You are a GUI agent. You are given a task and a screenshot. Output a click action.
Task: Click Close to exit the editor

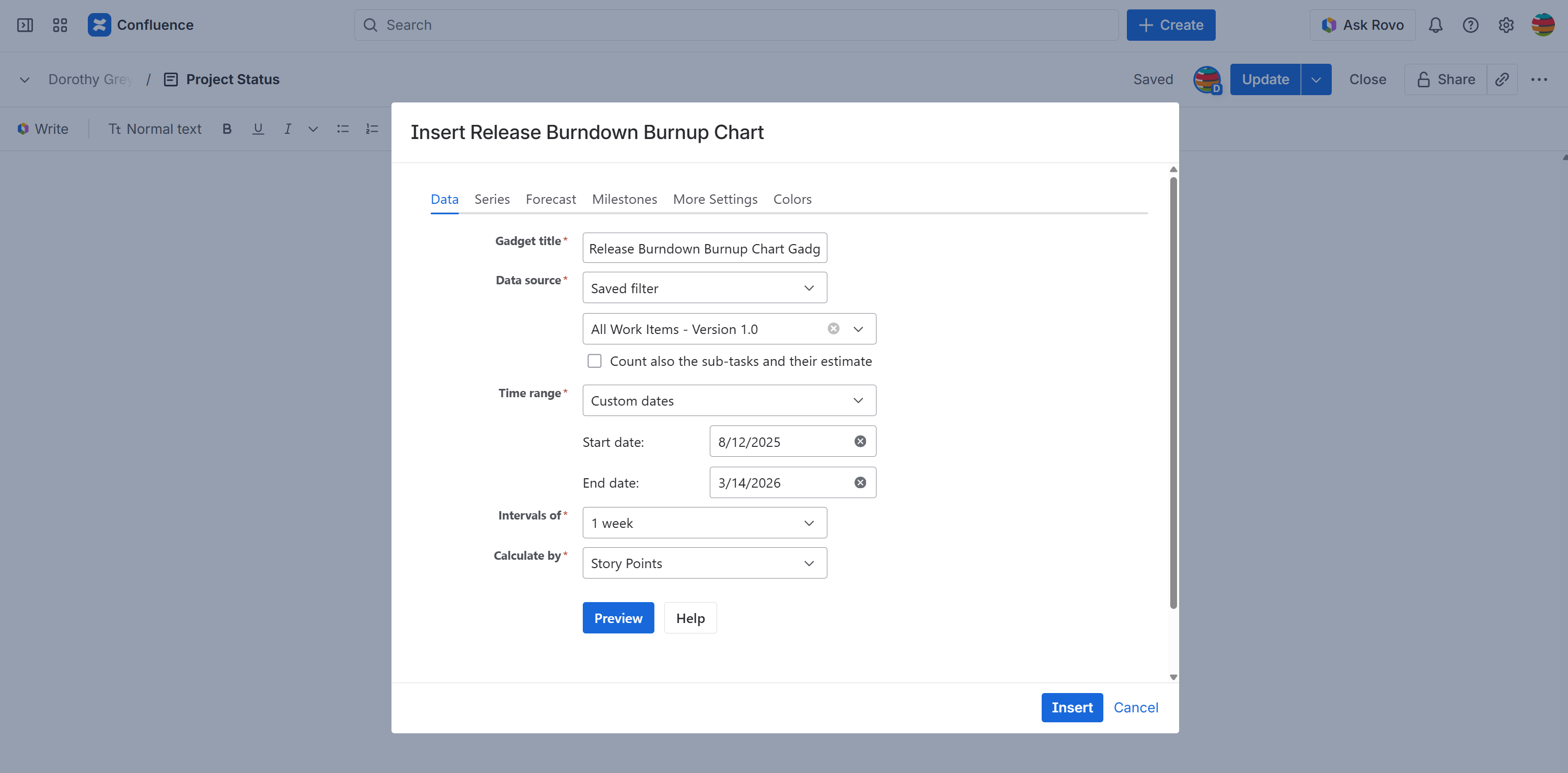[x=1367, y=79]
